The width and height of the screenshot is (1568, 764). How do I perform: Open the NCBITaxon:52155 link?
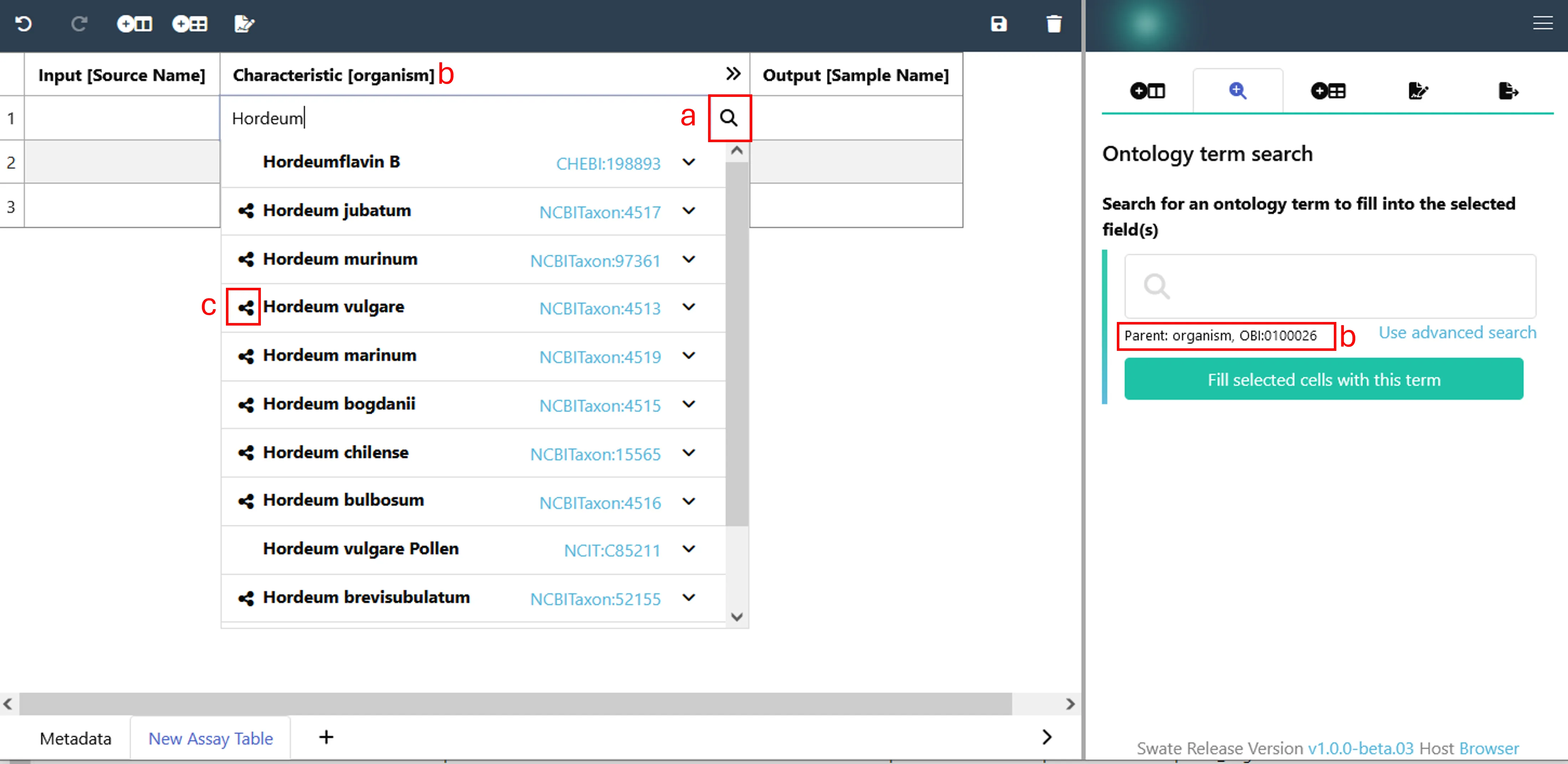tap(595, 599)
